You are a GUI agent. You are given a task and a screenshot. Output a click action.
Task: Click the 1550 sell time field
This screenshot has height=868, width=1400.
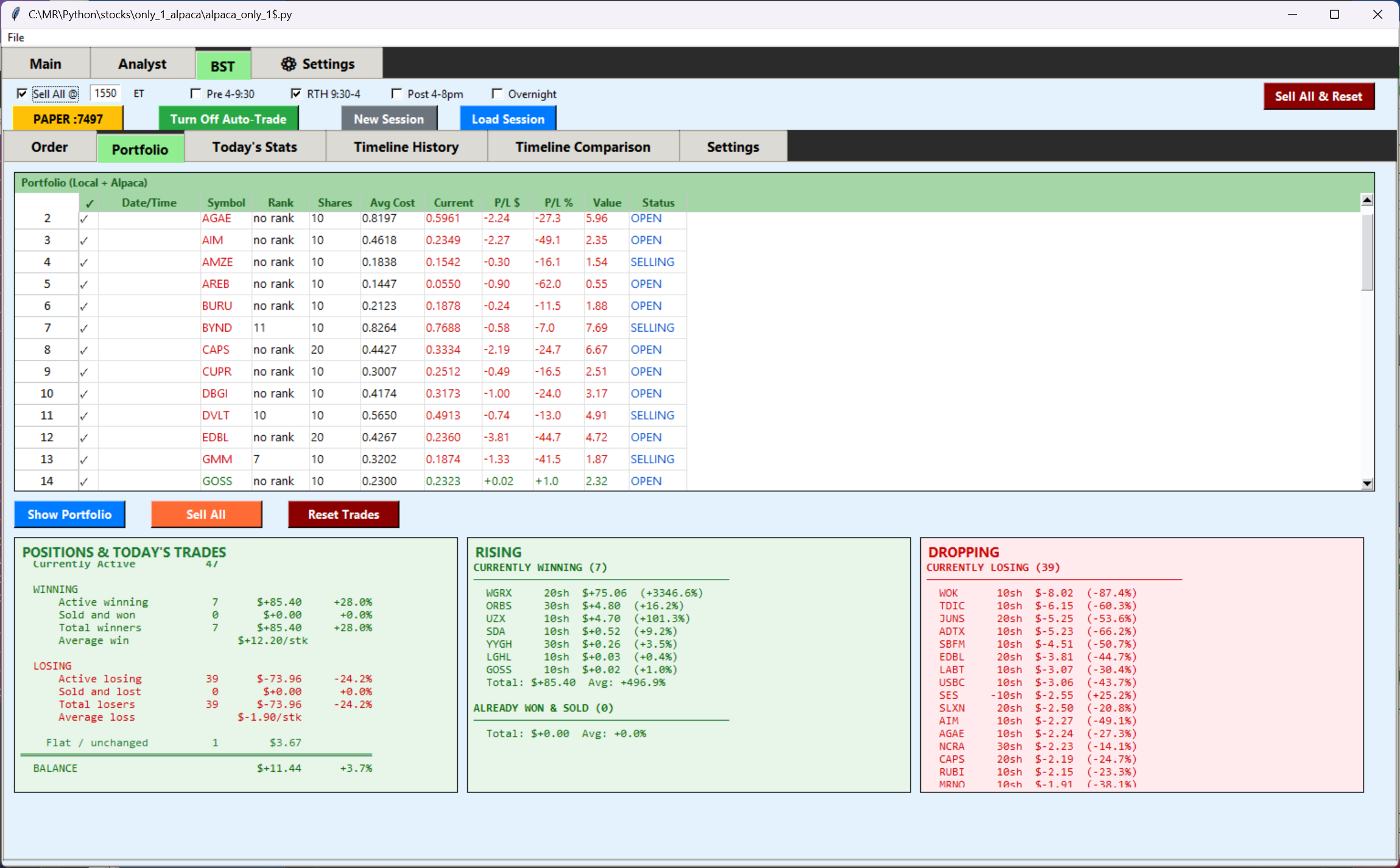[x=105, y=93]
